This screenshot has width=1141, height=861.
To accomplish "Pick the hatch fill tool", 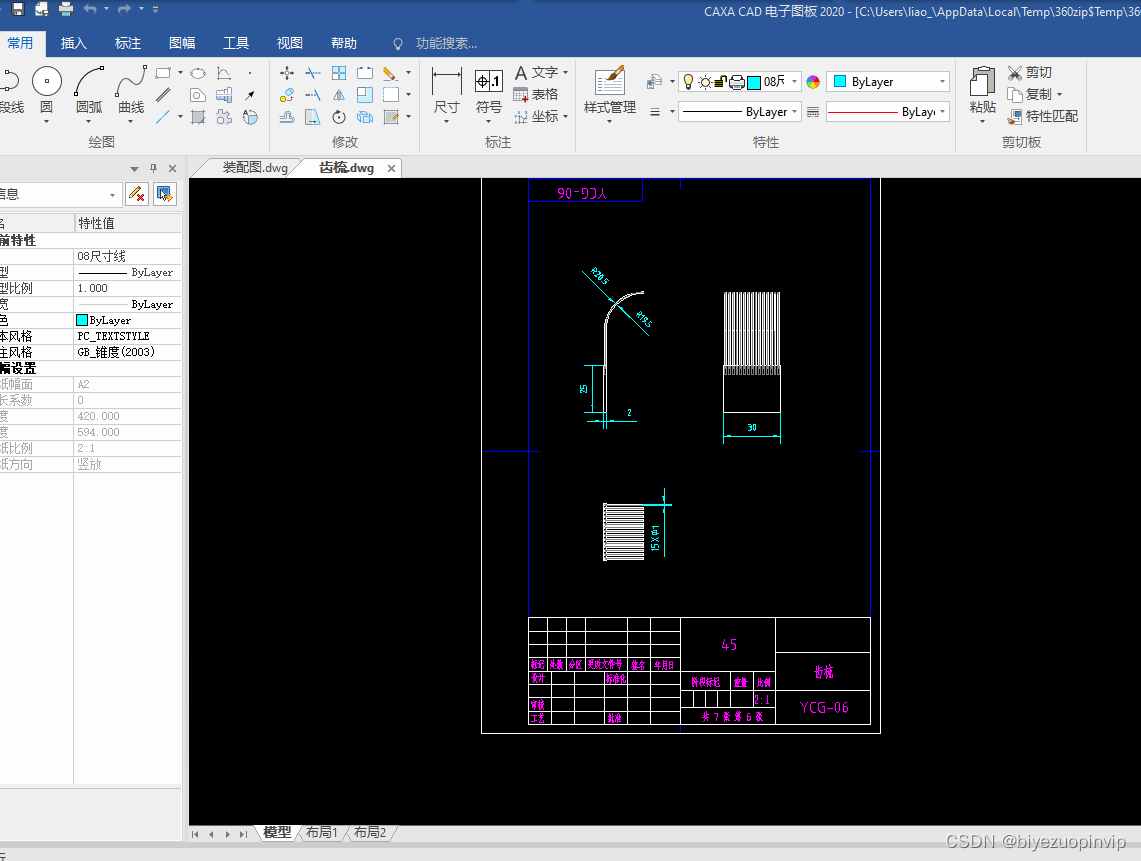I will [197, 116].
